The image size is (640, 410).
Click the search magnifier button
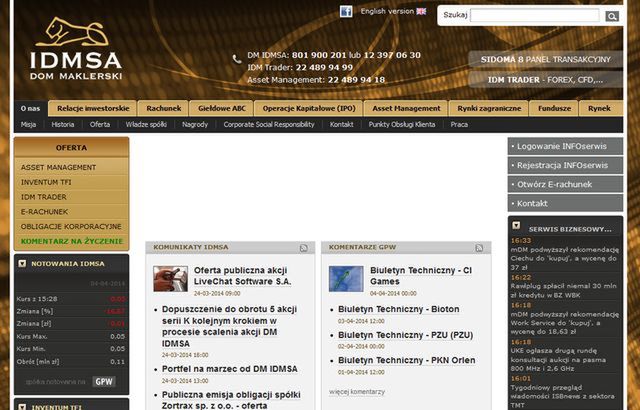tap(611, 16)
